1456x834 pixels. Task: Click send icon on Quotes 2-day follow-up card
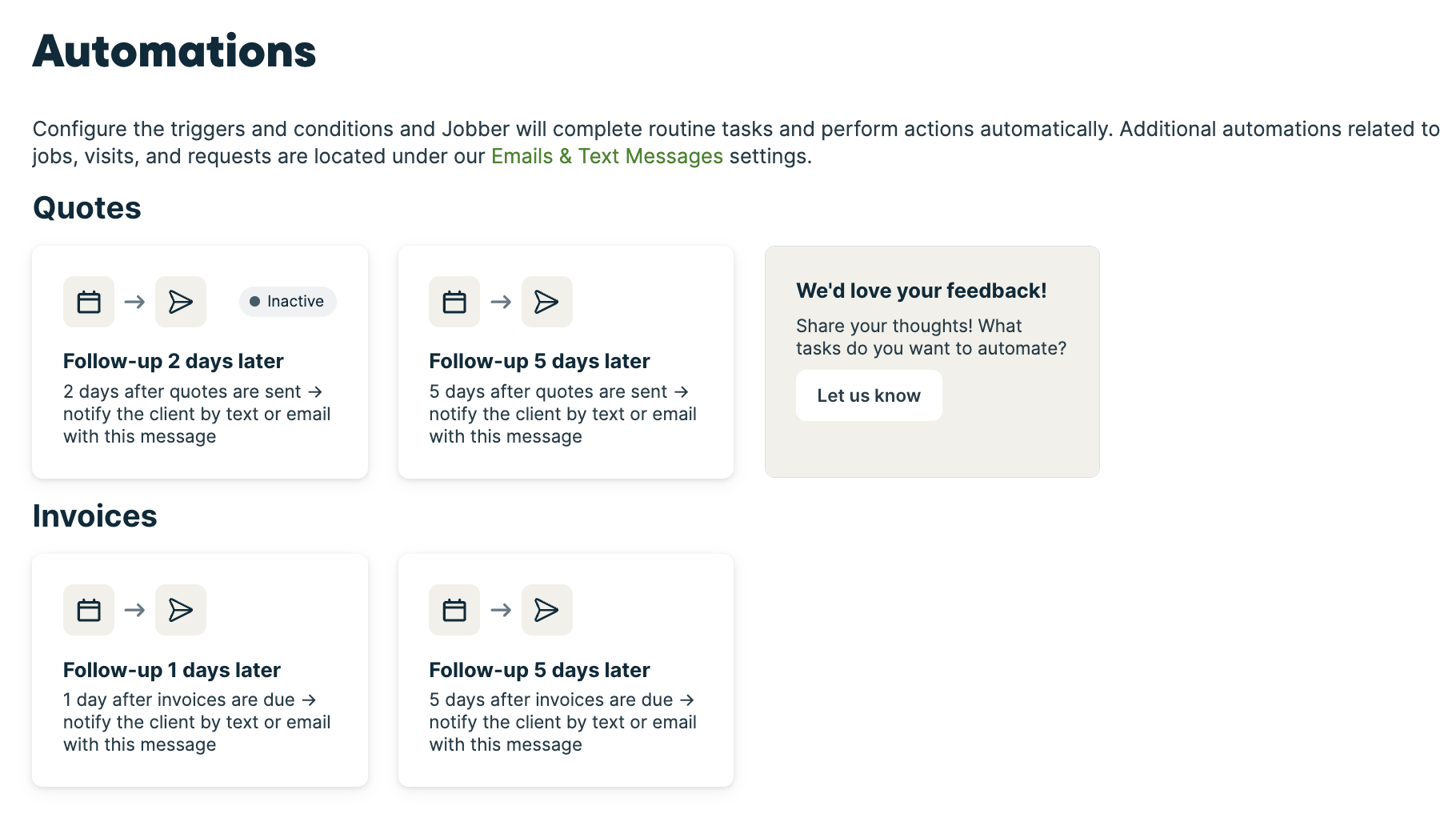181,302
